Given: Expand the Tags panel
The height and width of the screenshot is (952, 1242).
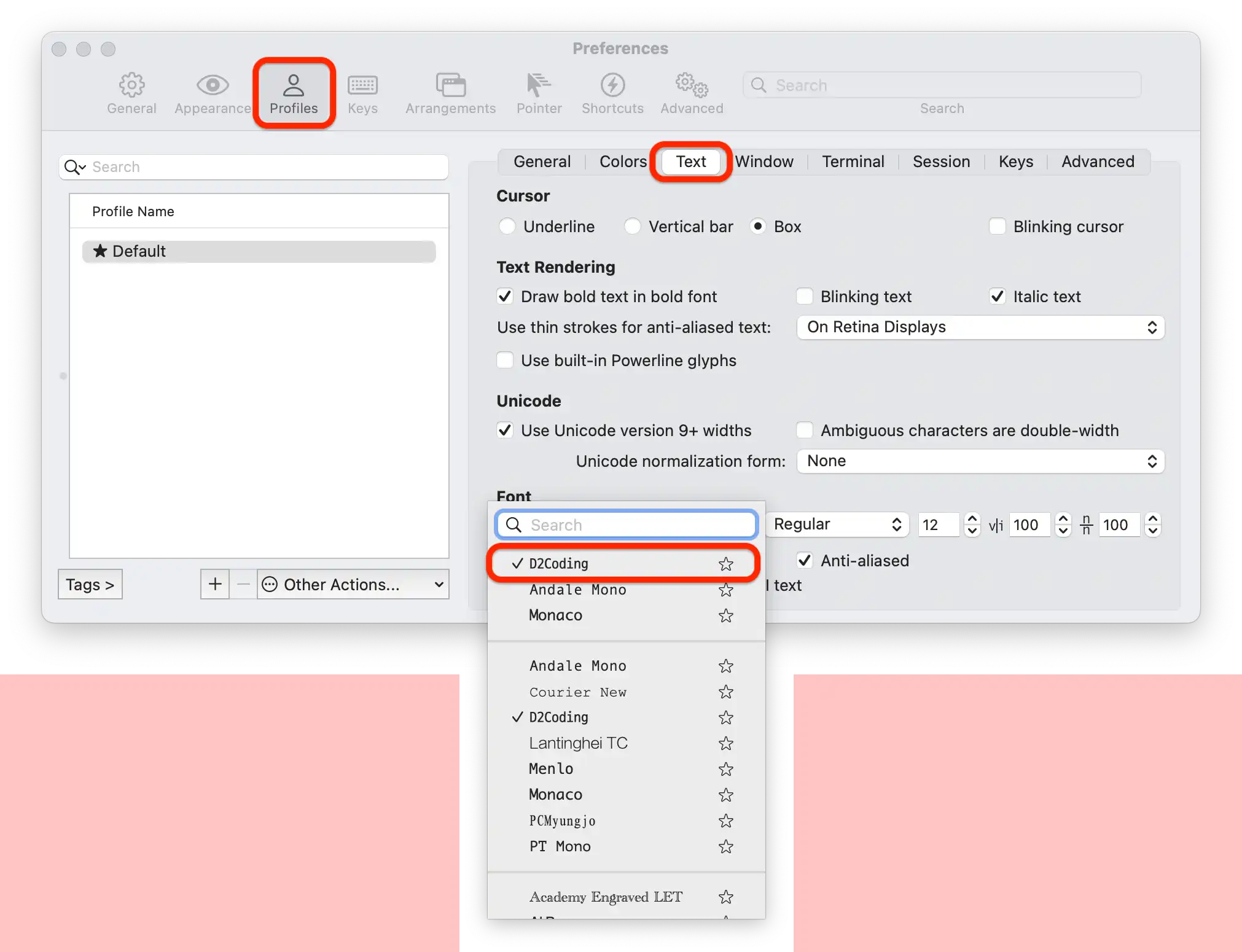Looking at the screenshot, I should coord(90,584).
